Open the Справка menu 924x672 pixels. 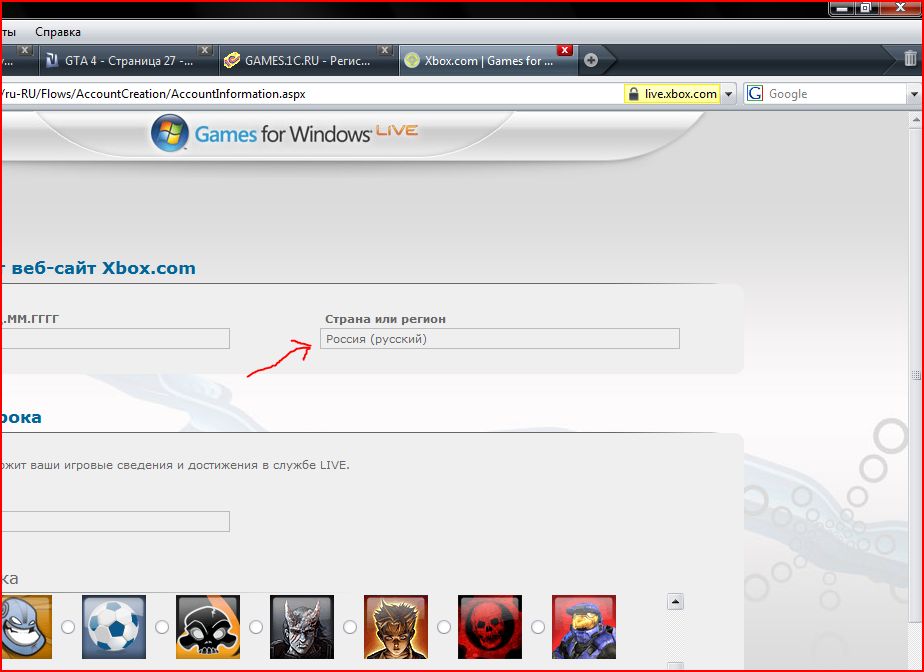[x=57, y=32]
